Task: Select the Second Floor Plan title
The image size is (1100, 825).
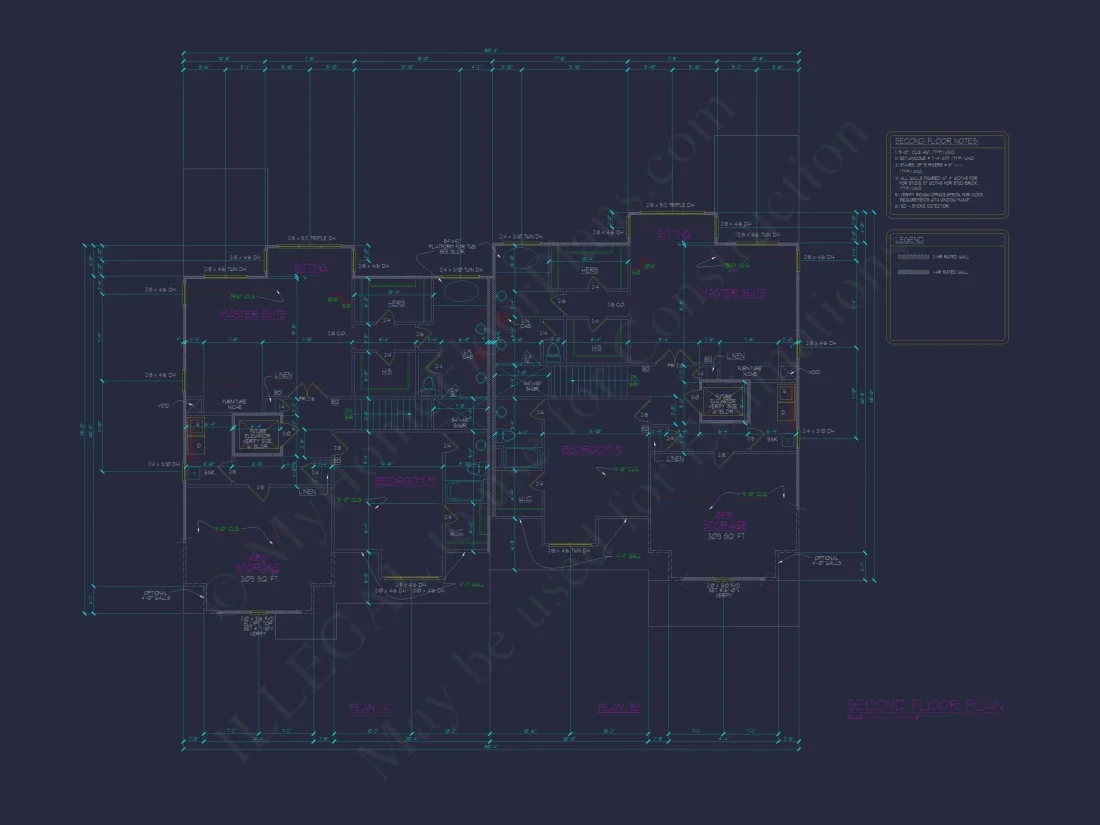Action: pos(925,705)
